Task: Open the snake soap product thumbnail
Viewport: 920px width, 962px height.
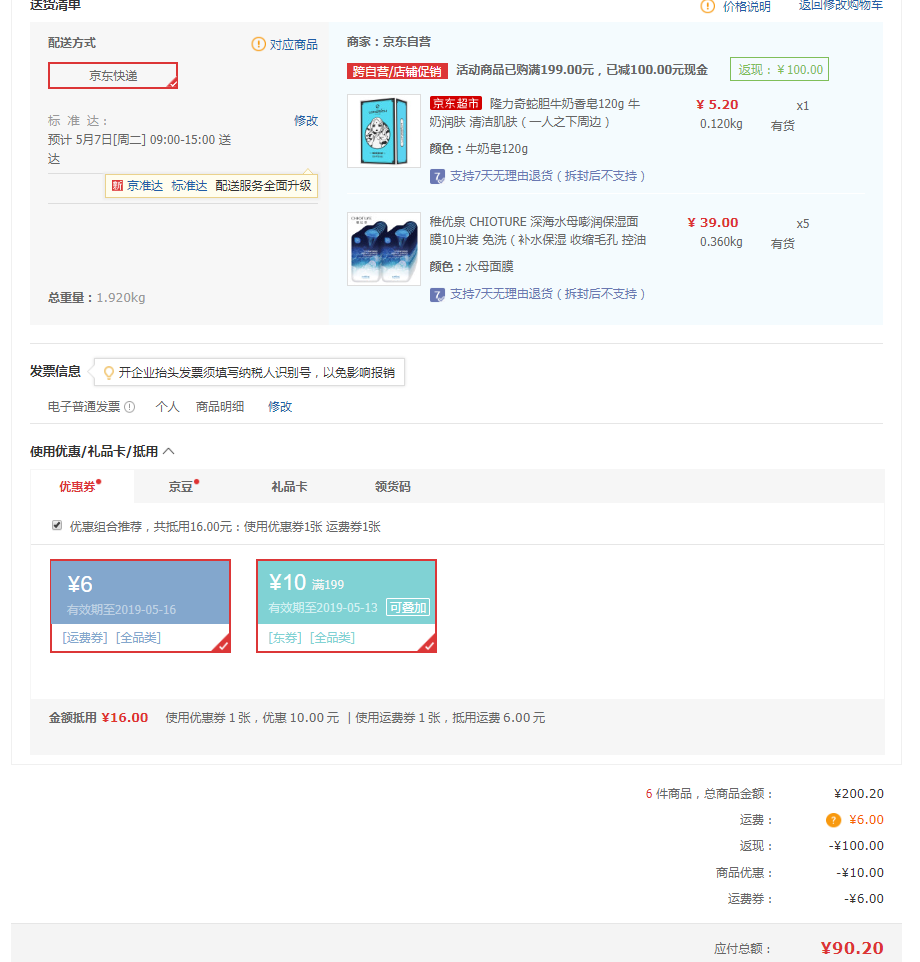Action: point(384,131)
